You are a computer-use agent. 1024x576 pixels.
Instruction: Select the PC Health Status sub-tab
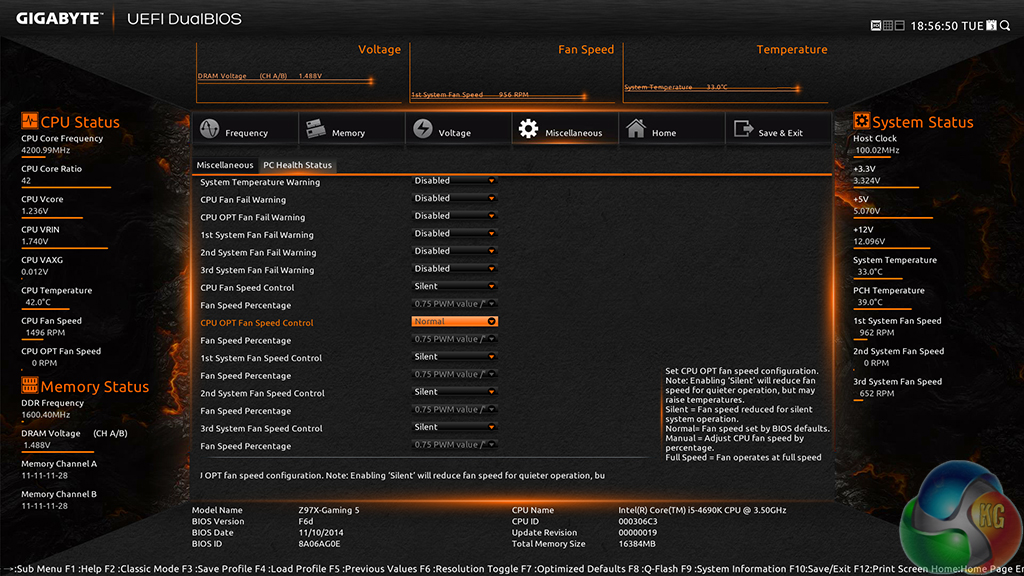(297, 165)
